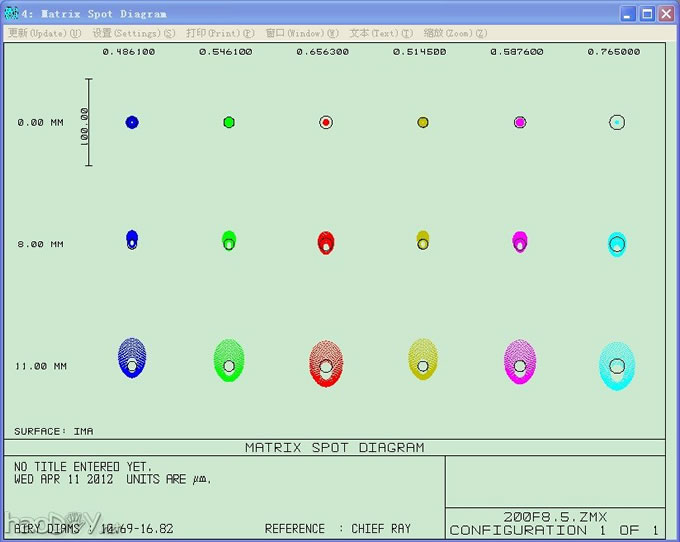Screen dimensions: 680x542
Task: Click the green spot at 8.00 MM field
Action: point(229,241)
